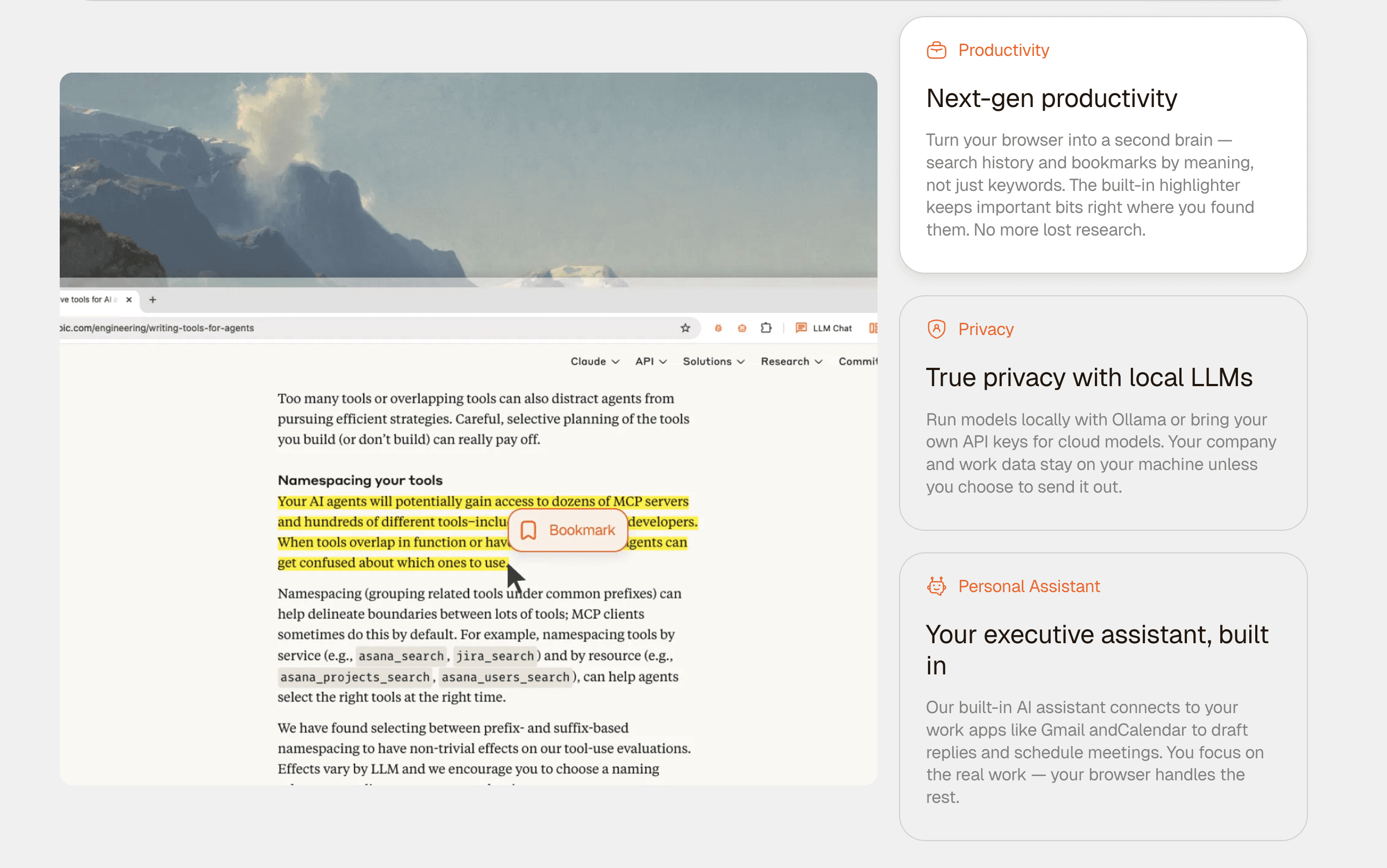1387x868 pixels.
Task: Select the tools for AI browser tab
Action: coord(89,300)
